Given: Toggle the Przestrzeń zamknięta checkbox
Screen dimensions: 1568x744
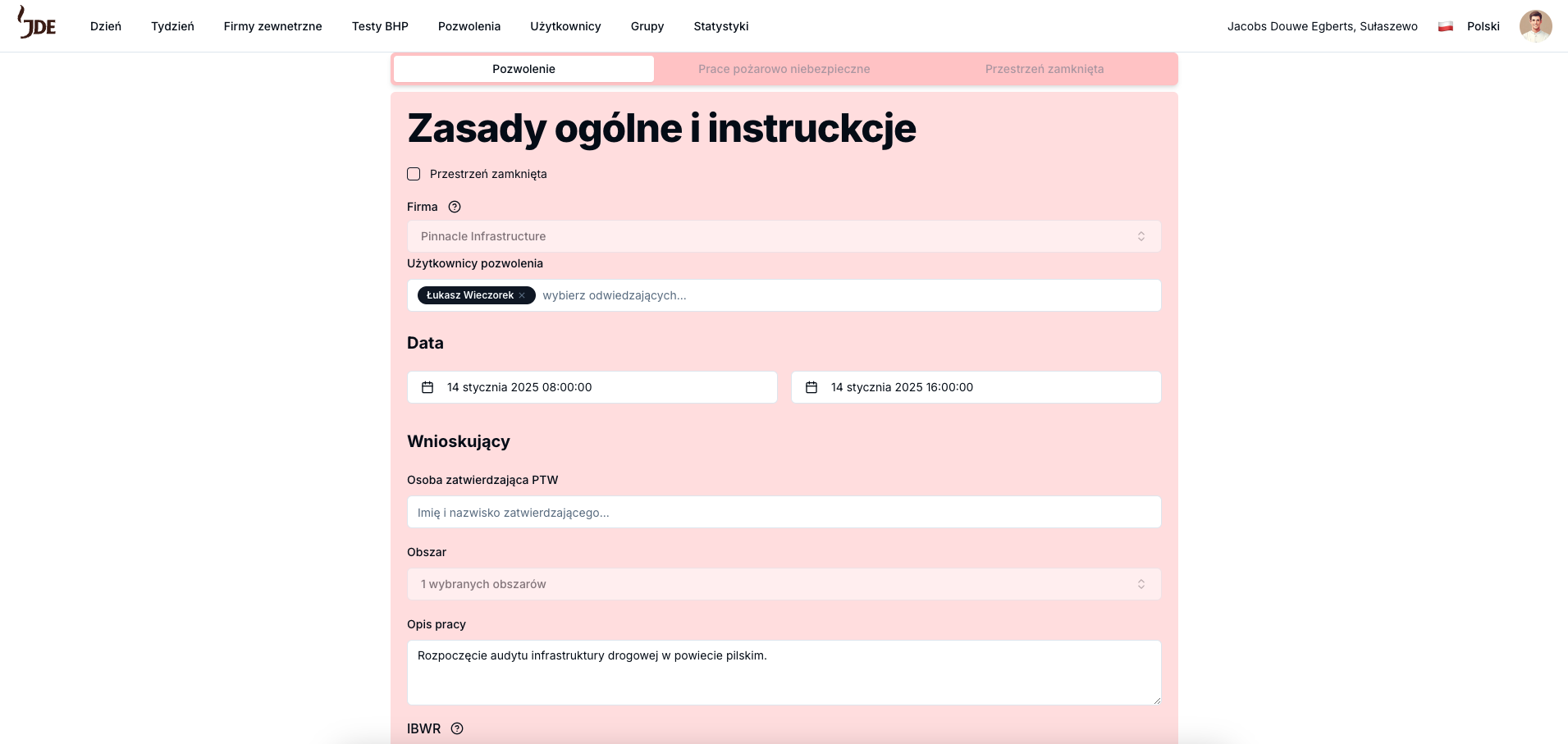Looking at the screenshot, I should pos(414,174).
